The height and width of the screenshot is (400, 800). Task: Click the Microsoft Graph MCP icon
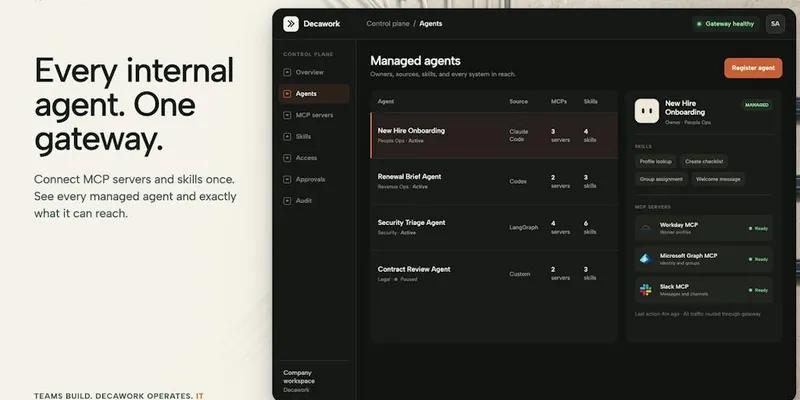pyautogui.click(x=646, y=259)
